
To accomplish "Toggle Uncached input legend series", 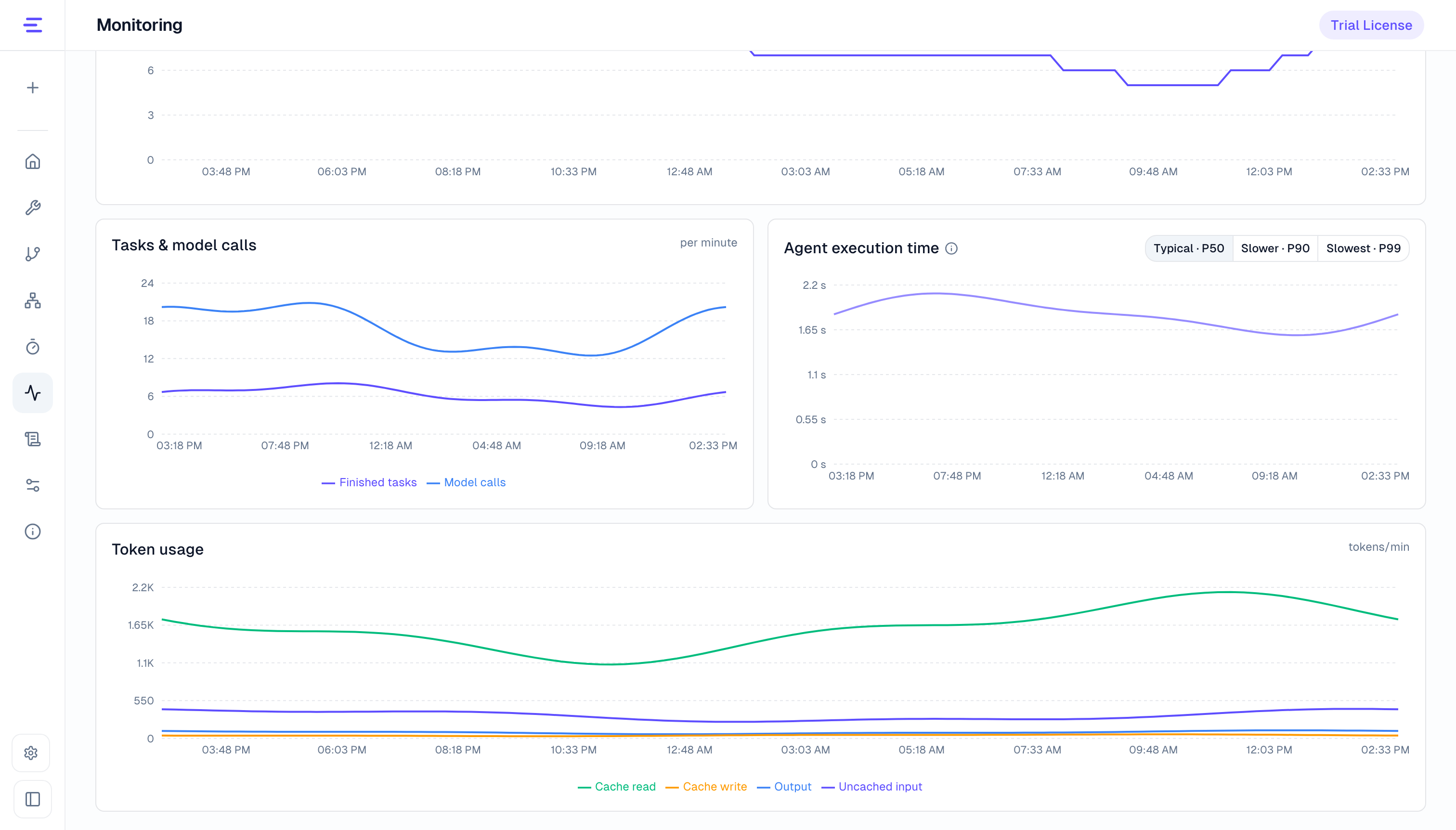I will coord(871,787).
